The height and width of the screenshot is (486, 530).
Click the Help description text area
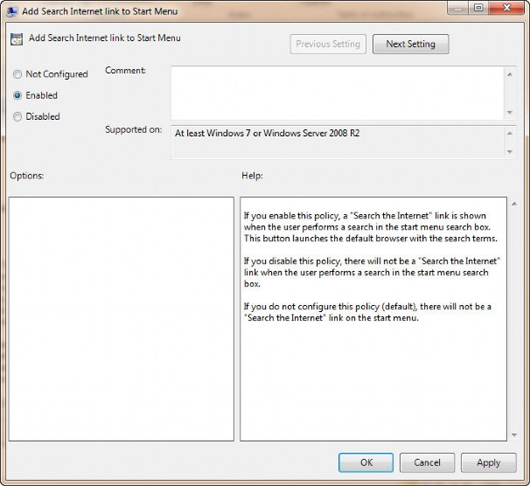click(x=373, y=319)
